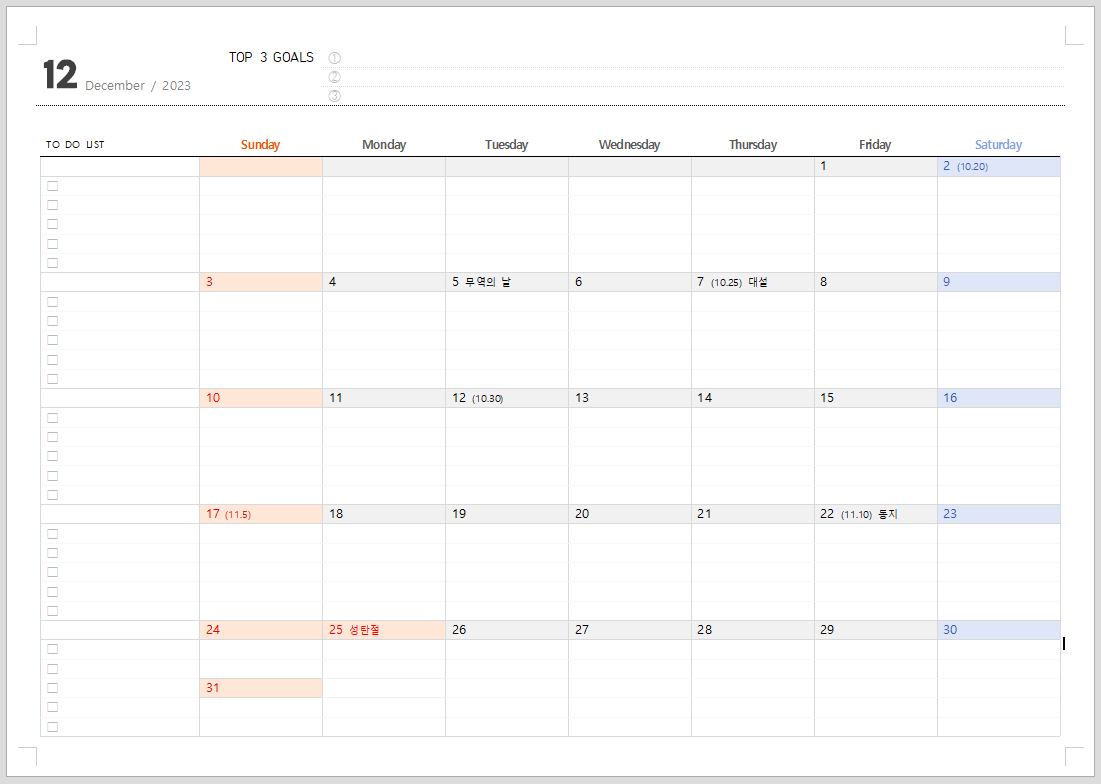Select Saturday date '2 (10.20)' cell

(998, 166)
